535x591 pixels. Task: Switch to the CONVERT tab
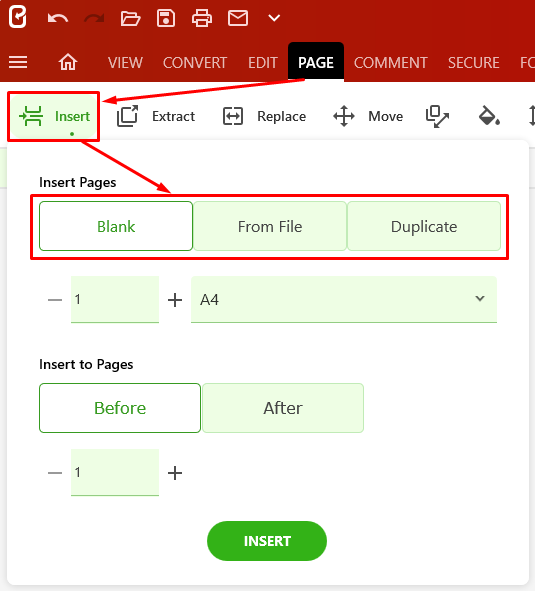coord(195,63)
